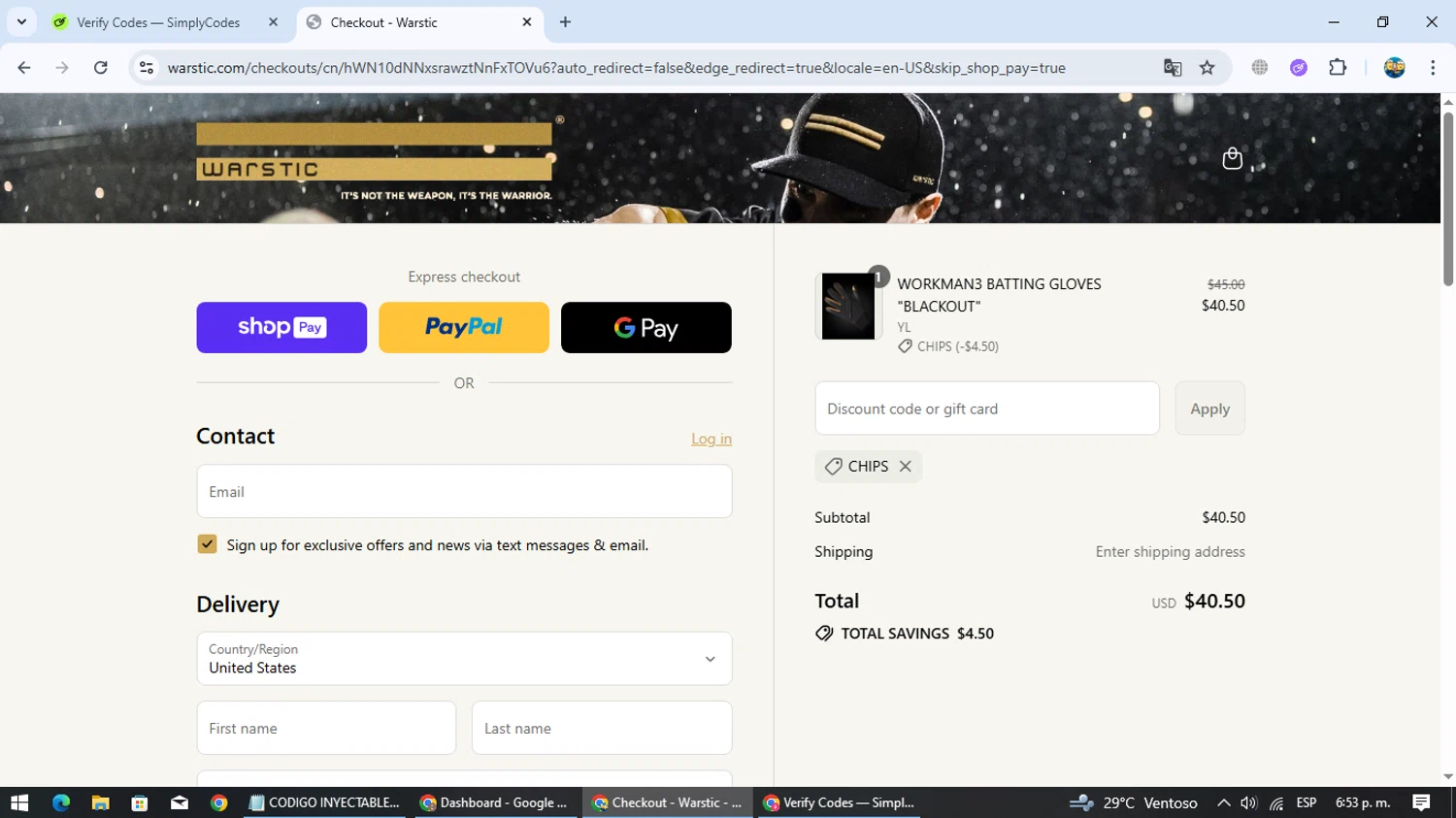Open the clock showing 6:53 p. m.
The width and height of the screenshot is (1456, 818).
click(1363, 802)
